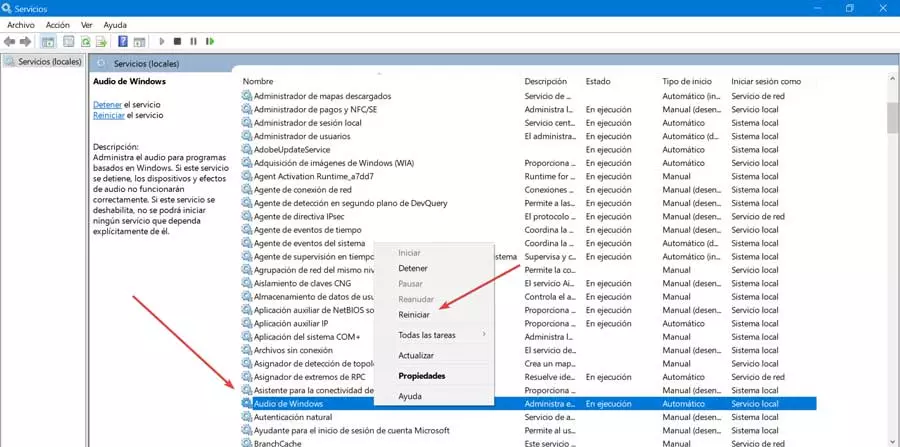Screen dimensions: 900x447
Task: Click the gear icon beside Asignador de extremos de RPC
Action: pos(247,377)
